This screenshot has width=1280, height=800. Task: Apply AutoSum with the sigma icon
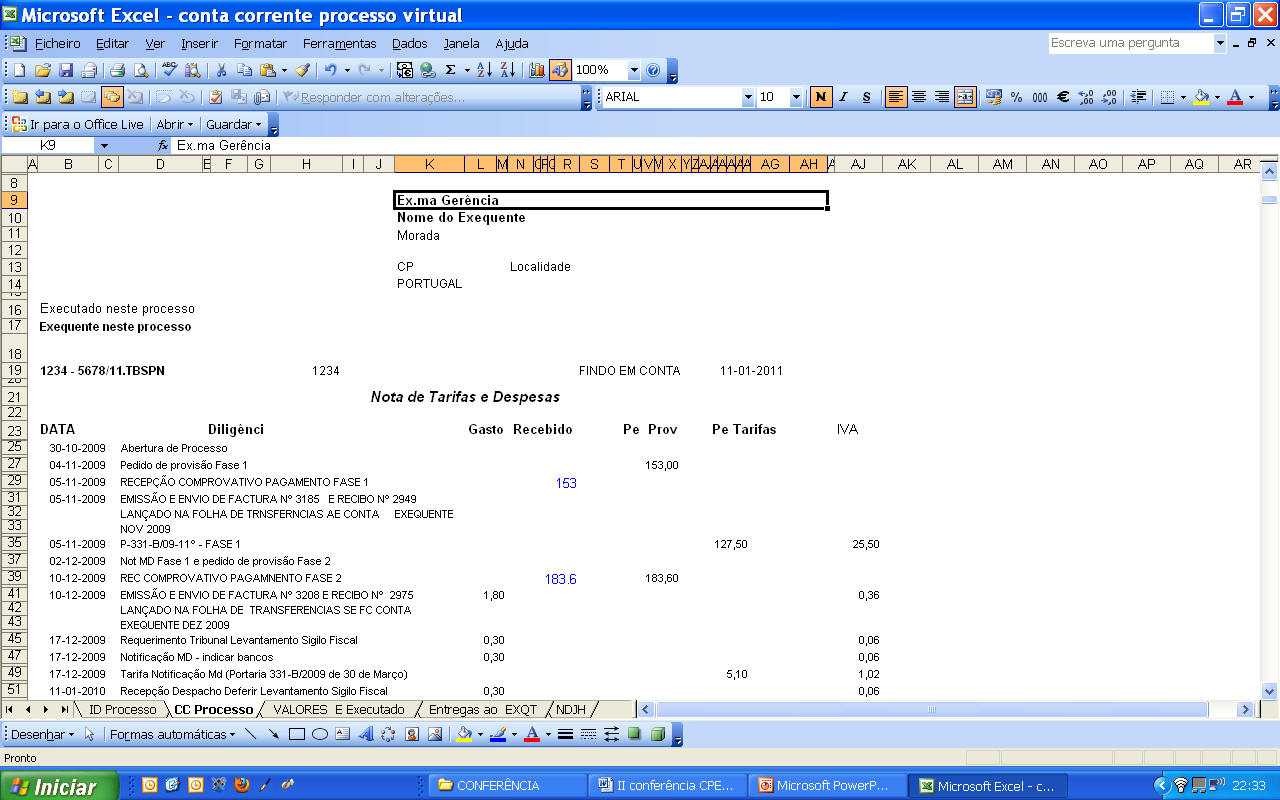coord(451,70)
